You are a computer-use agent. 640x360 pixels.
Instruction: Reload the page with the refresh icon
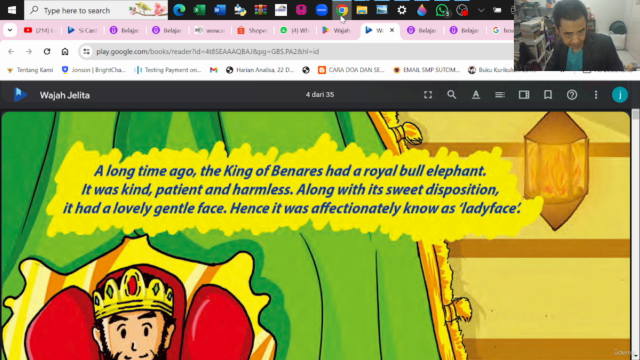coord(47,51)
